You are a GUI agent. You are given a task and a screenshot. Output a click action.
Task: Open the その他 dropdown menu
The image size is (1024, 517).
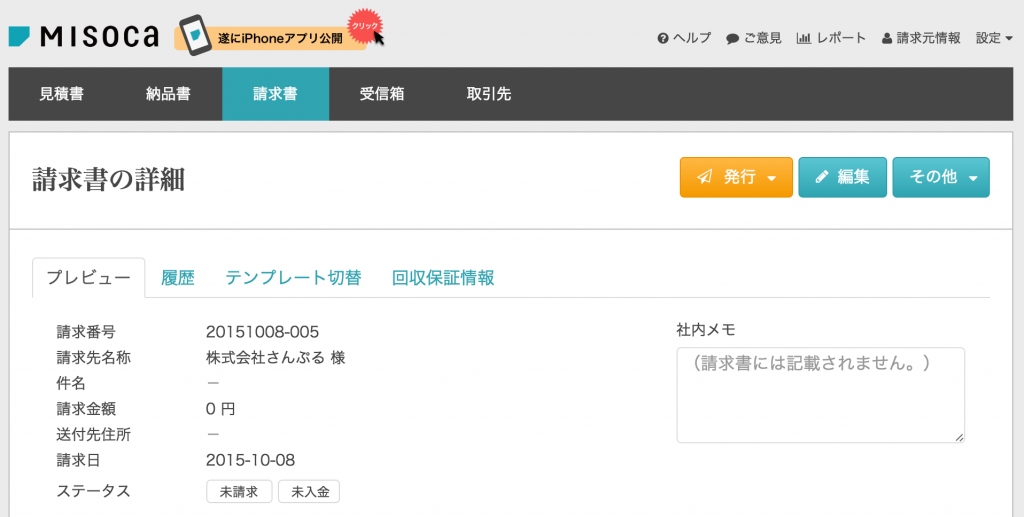941,177
